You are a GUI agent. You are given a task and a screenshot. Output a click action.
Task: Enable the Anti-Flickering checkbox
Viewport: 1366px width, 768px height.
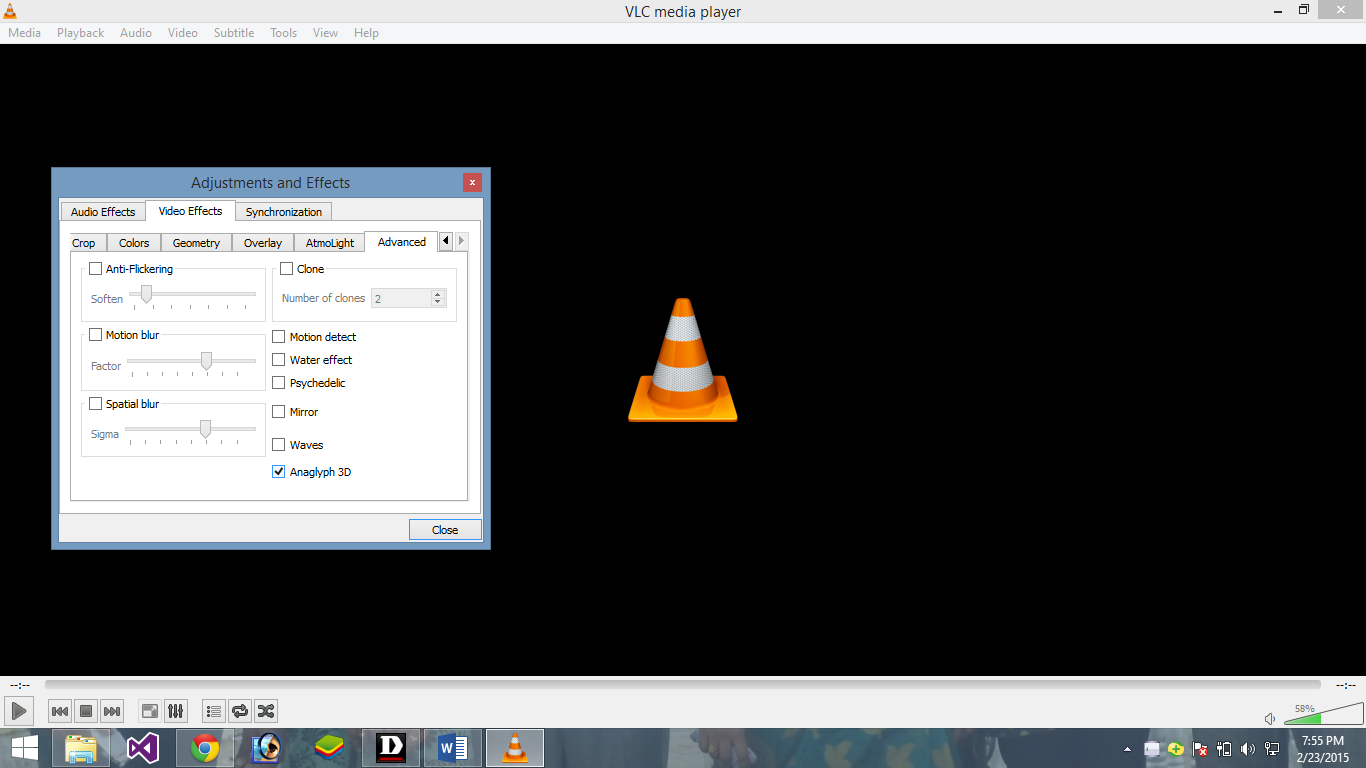coord(96,269)
